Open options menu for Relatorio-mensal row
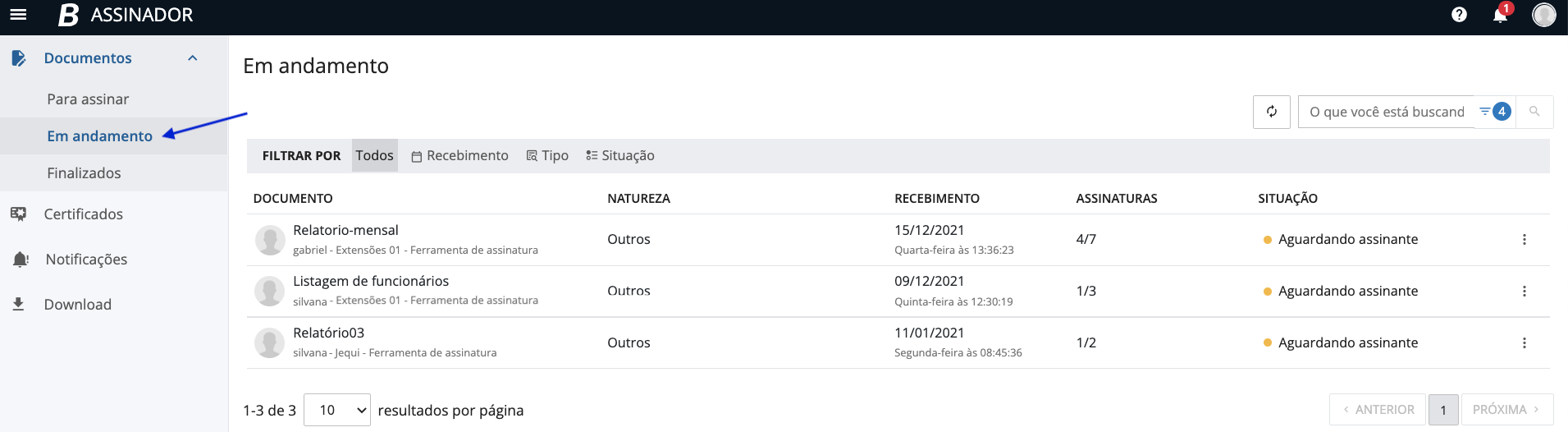Viewport: 1568px width, 432px height. pos(1524,240)
